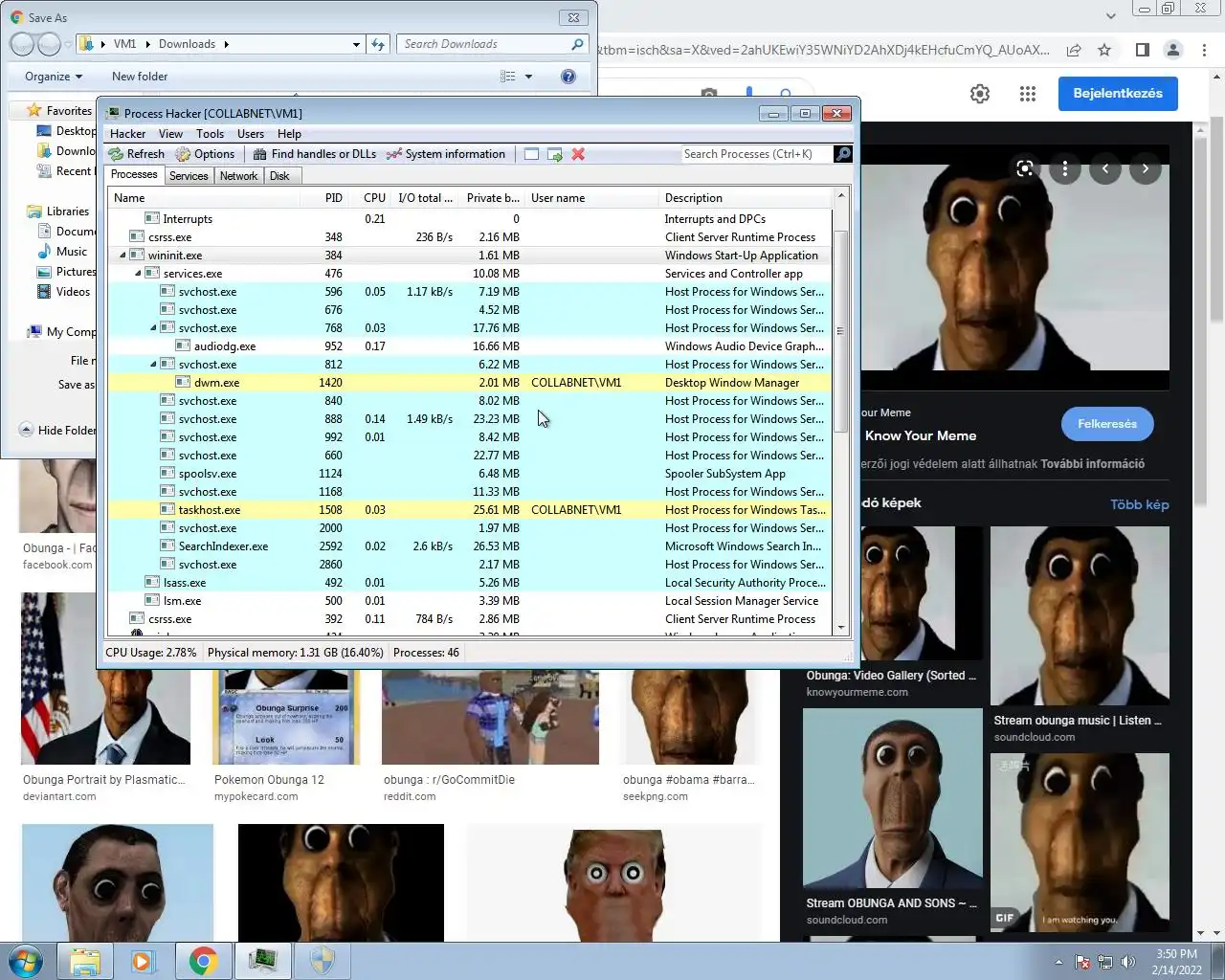Click the share icon in Chrome address bar
Image resolution: width=1225 pixels, height=980 pixels.
pos(1074,50)
